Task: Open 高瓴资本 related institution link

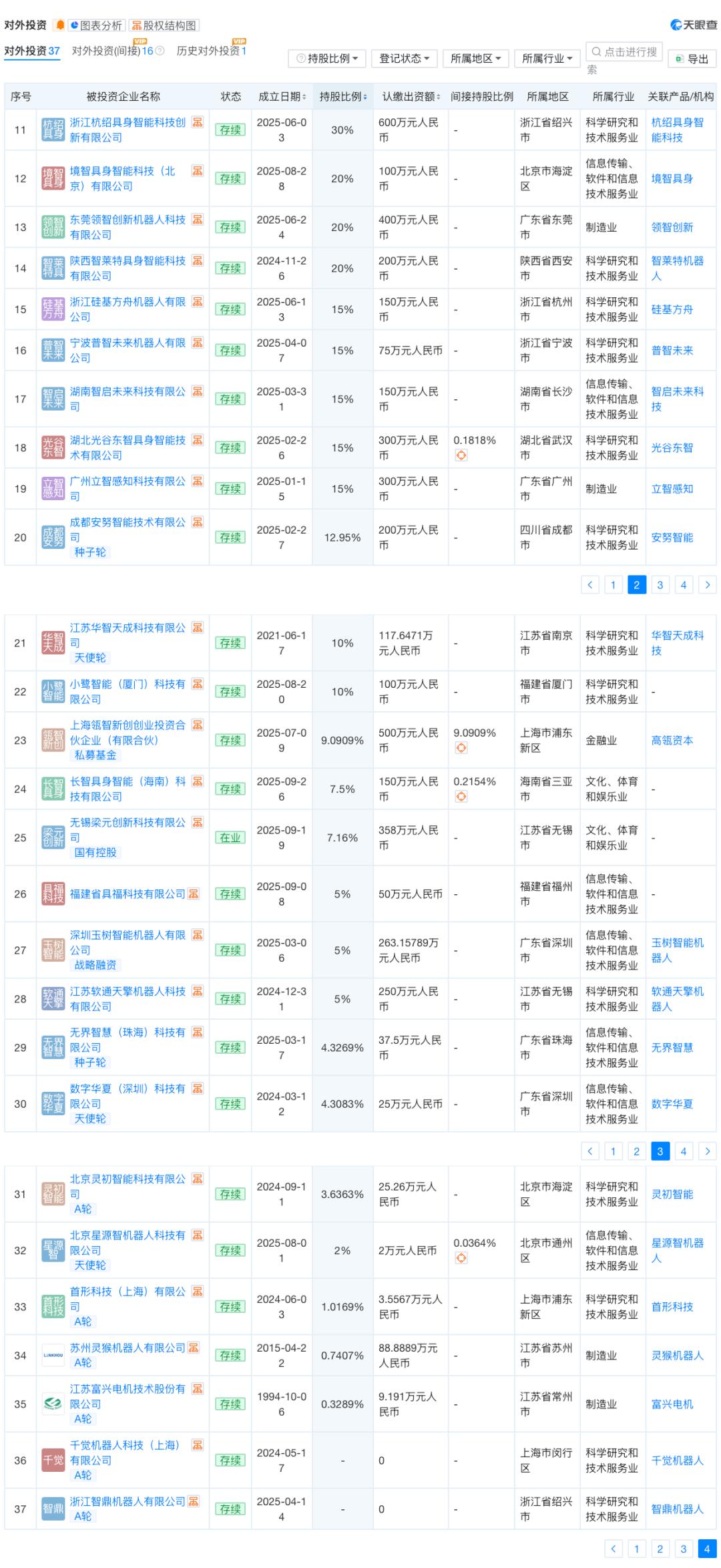Action: click(x=672, y=741)
